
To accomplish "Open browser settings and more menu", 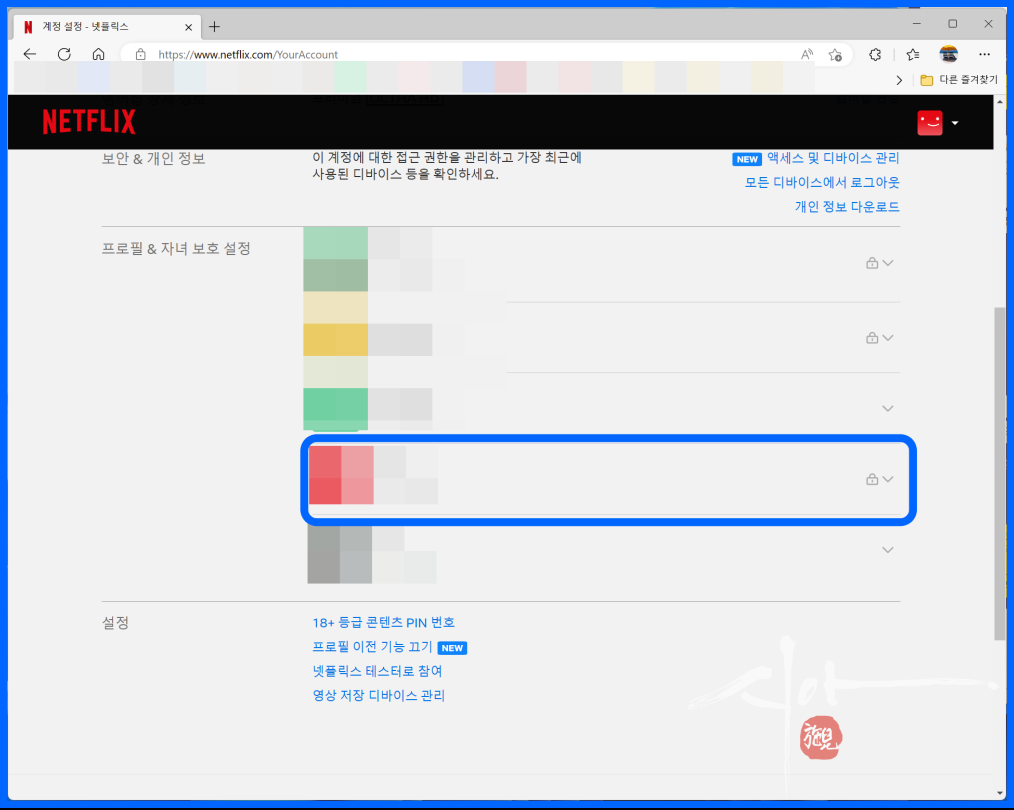I will click(984, 54).
